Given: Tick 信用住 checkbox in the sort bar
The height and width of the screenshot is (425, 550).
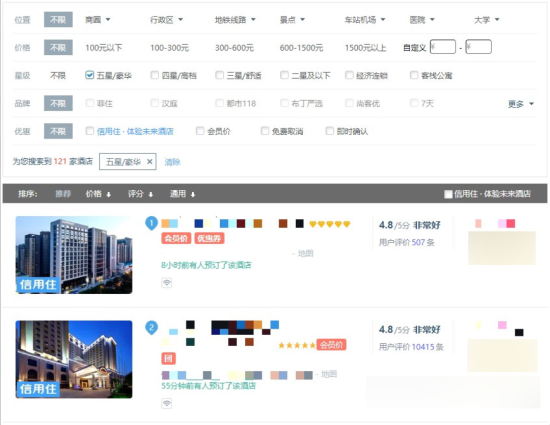Looking at the screenshot, I should (x=448, y=194).
